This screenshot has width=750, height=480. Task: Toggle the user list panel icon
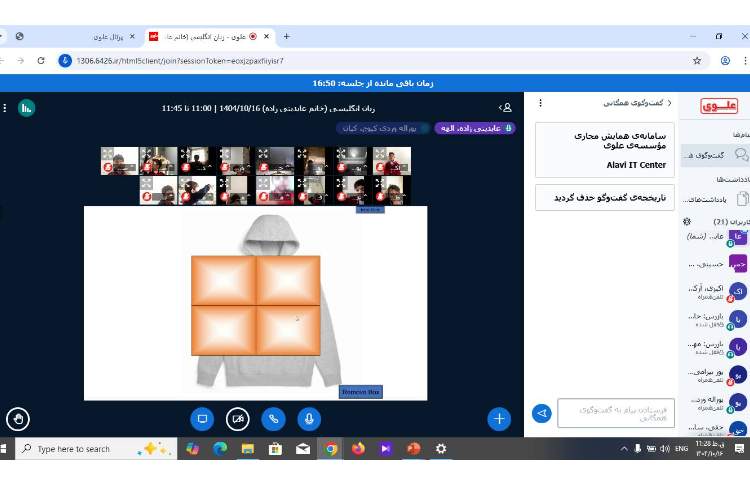(506, 108)
